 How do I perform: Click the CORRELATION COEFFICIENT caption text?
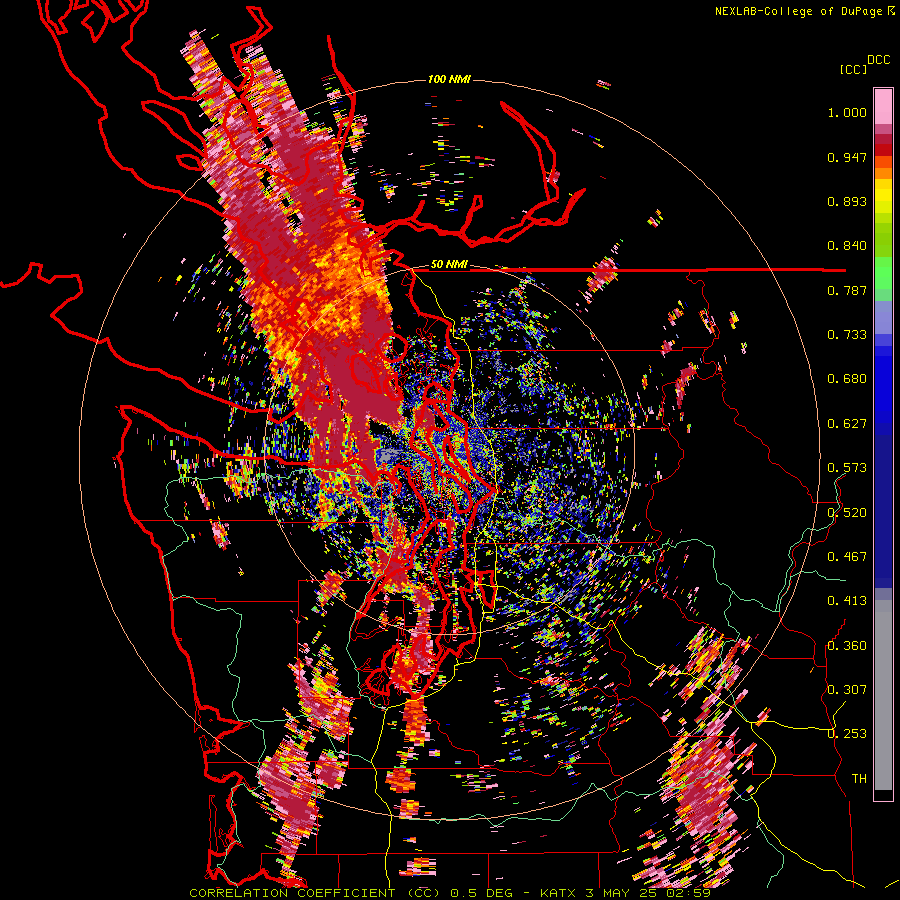tap(292, 893)
